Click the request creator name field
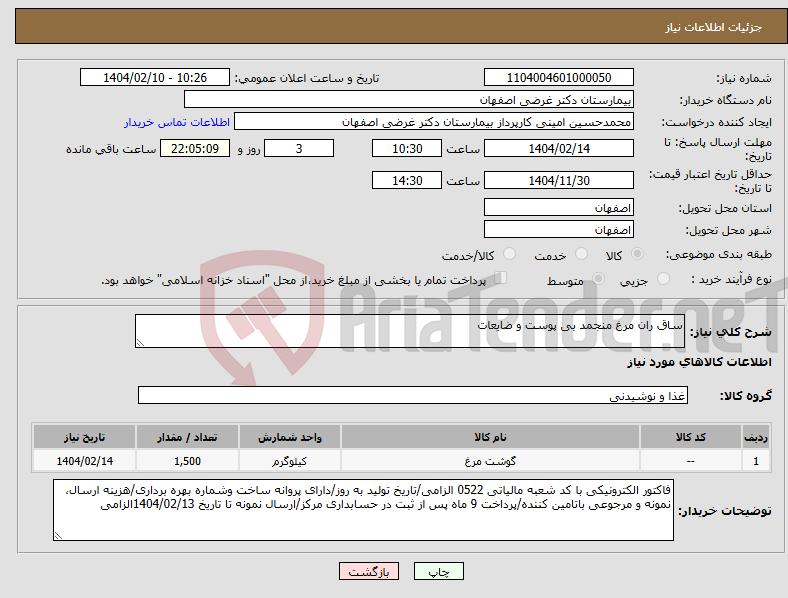788x598 pixels. click(434, 122)
